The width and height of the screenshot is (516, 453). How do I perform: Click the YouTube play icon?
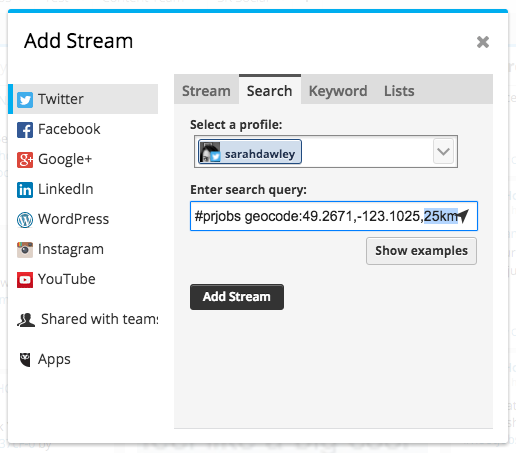(x=25, y=280)
